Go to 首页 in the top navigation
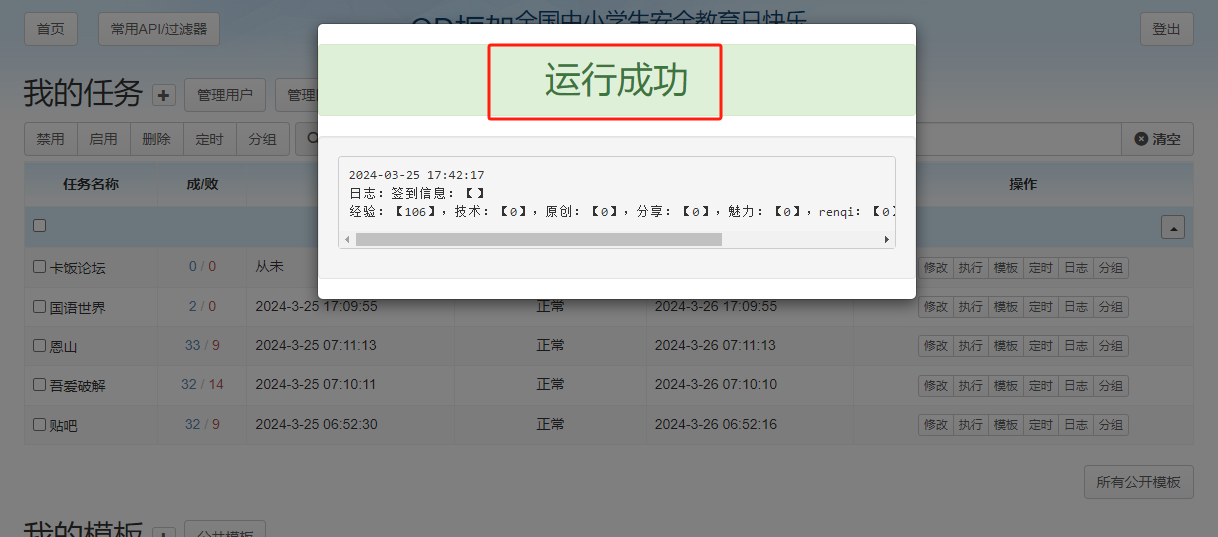This screenshot has height=537, width=1218. tap(50, 29)
